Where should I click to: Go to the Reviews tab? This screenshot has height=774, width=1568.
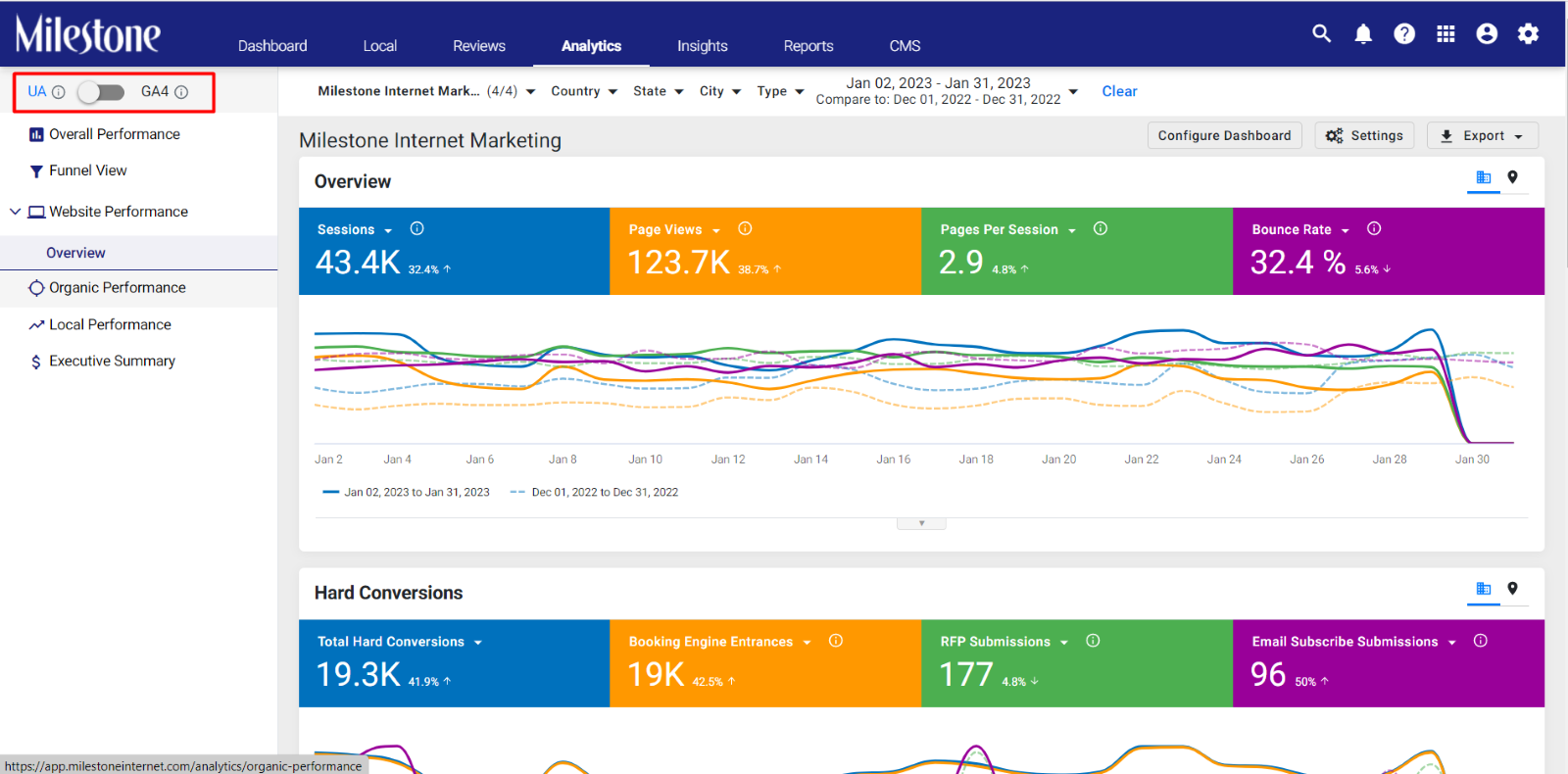coord(479,46)
